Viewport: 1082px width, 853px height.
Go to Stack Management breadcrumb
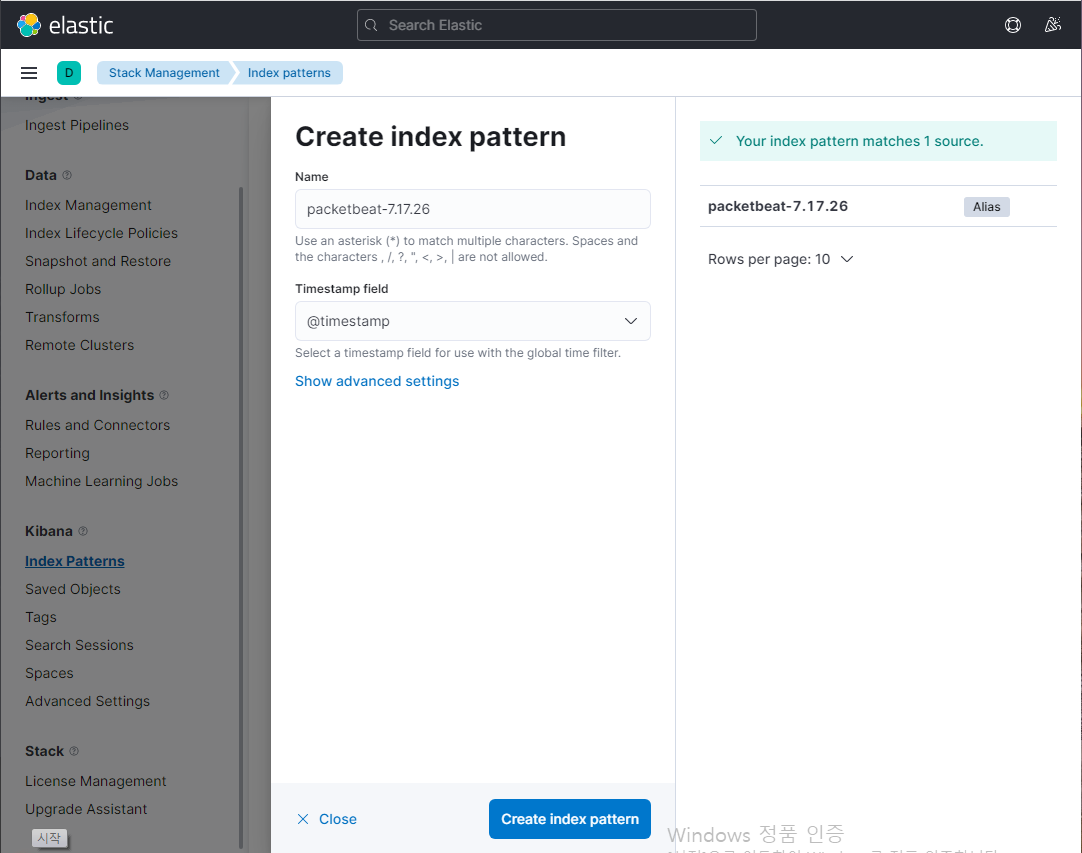click(164, 72)
